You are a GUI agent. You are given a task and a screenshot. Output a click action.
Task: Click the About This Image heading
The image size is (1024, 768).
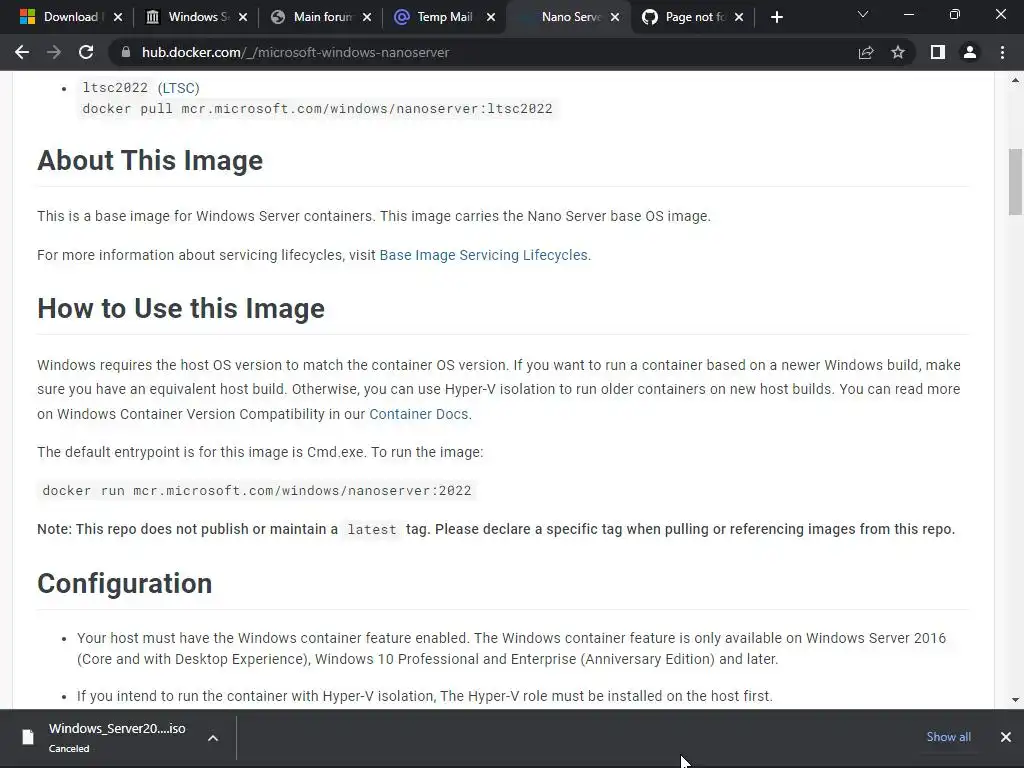pyautogui.click(x=150, y=161)
